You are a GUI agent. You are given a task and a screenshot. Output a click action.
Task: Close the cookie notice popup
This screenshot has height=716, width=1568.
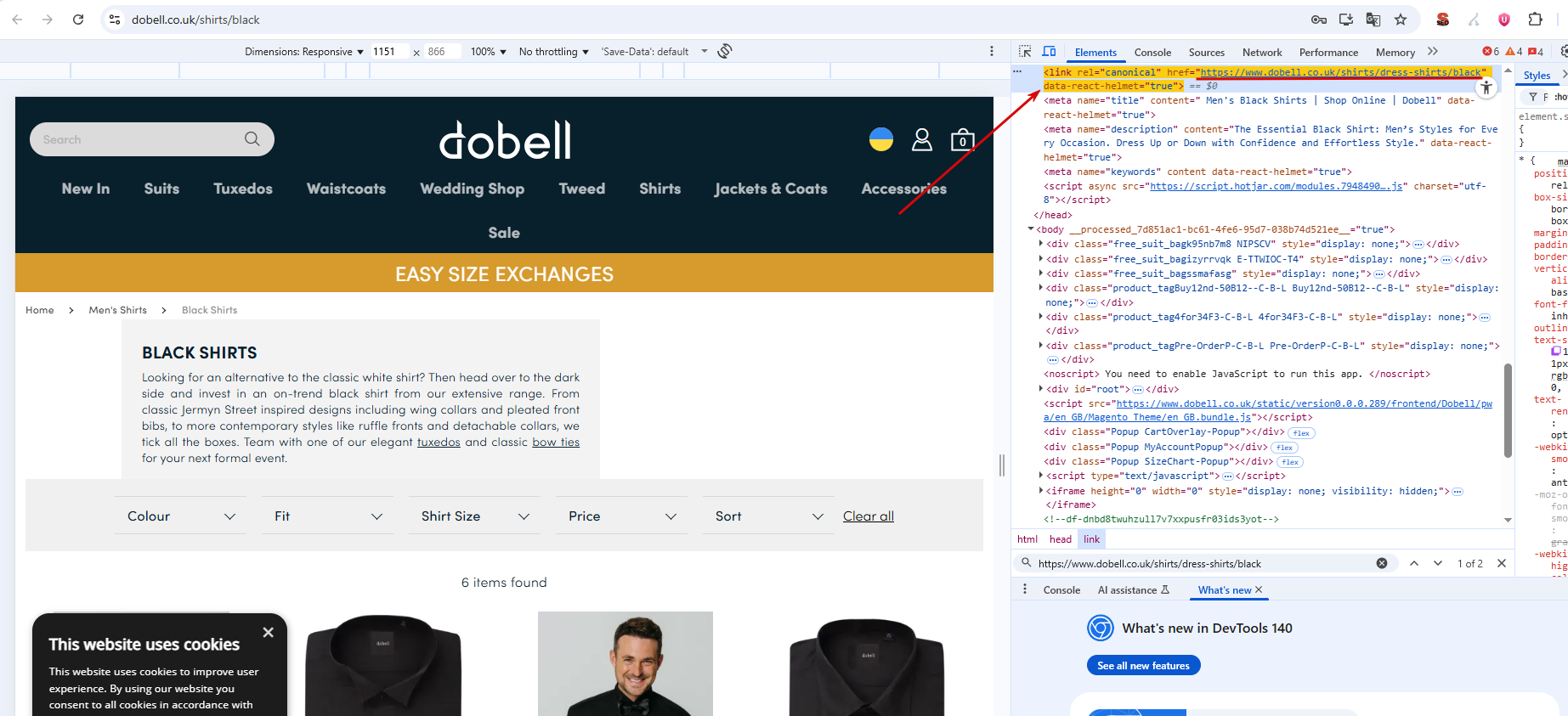[x=269, y=632]
